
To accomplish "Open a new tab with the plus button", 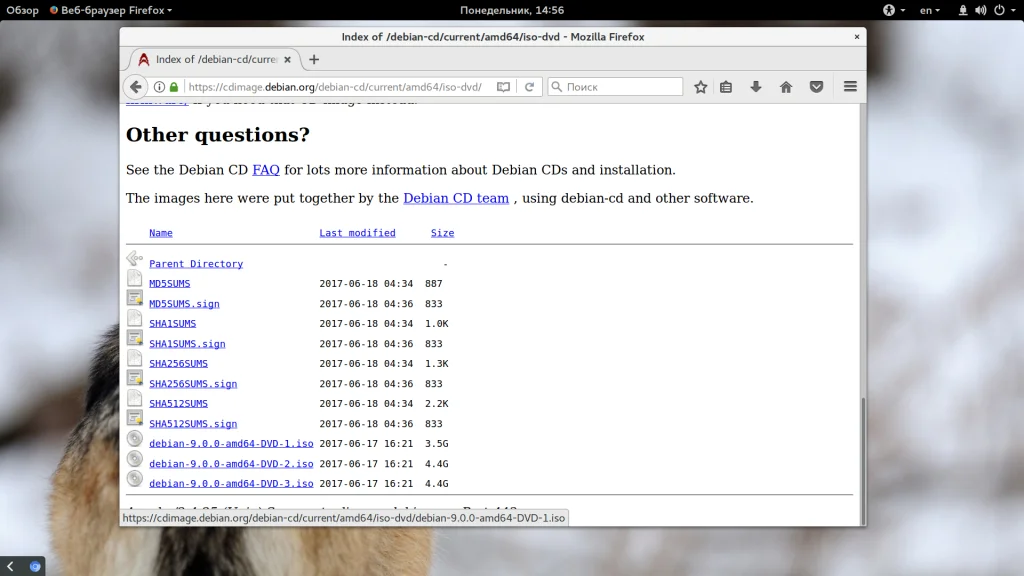I will tap(314, 59).
